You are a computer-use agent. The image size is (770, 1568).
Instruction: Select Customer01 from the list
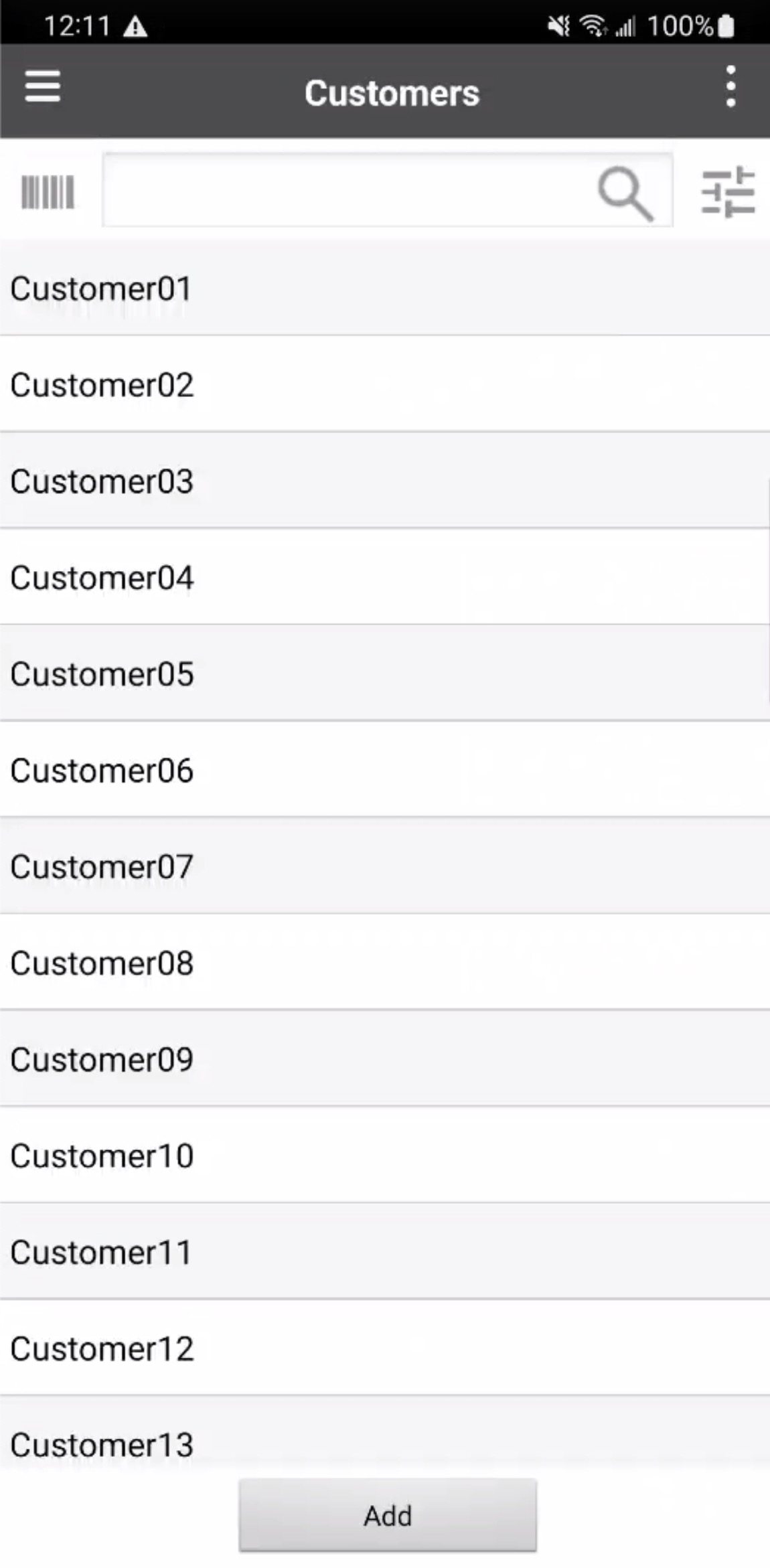tap(385, 289)
